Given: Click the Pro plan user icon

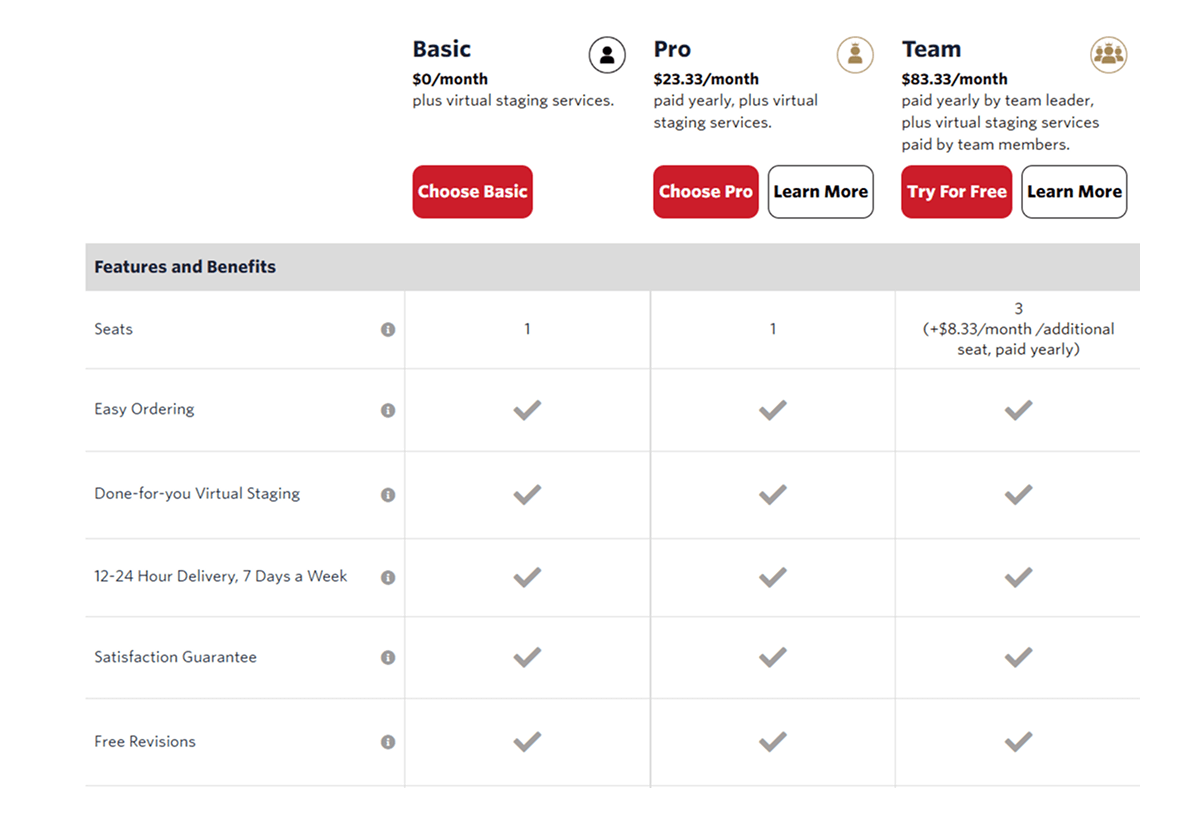Looking at the screenshot, I should click(854, 55).
